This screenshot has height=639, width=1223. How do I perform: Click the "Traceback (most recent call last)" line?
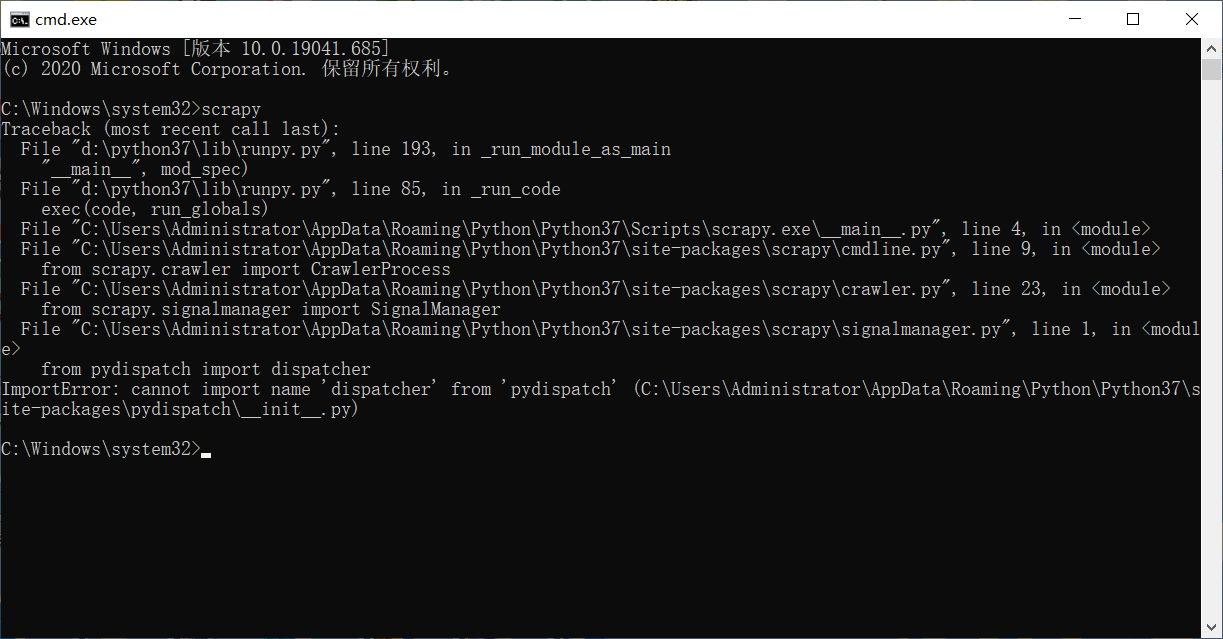(170, 129)
